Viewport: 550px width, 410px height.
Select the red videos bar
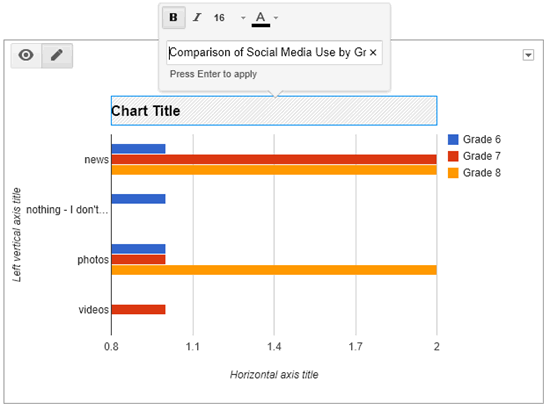139,310
